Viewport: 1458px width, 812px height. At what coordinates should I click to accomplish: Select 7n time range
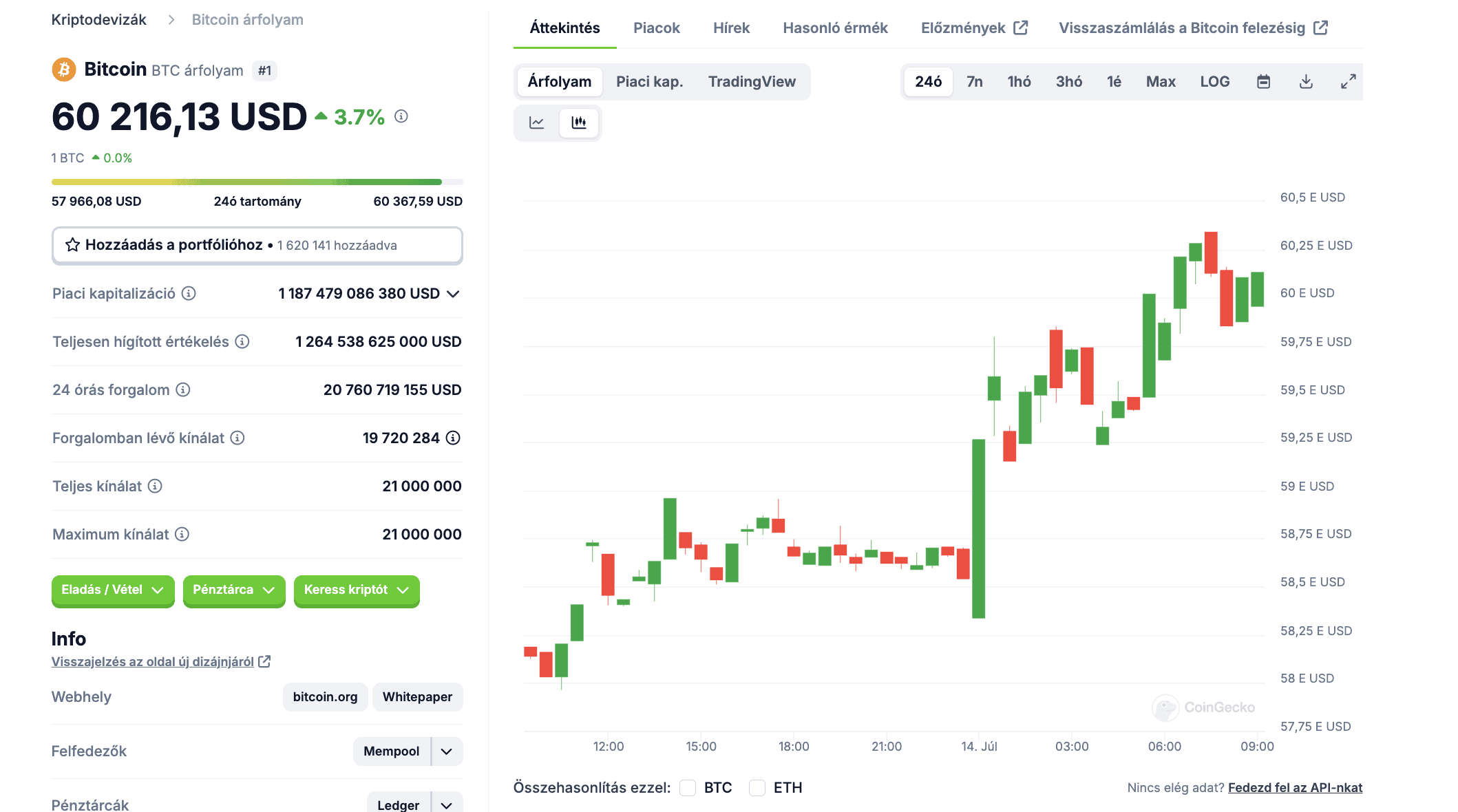click(975, 82)
